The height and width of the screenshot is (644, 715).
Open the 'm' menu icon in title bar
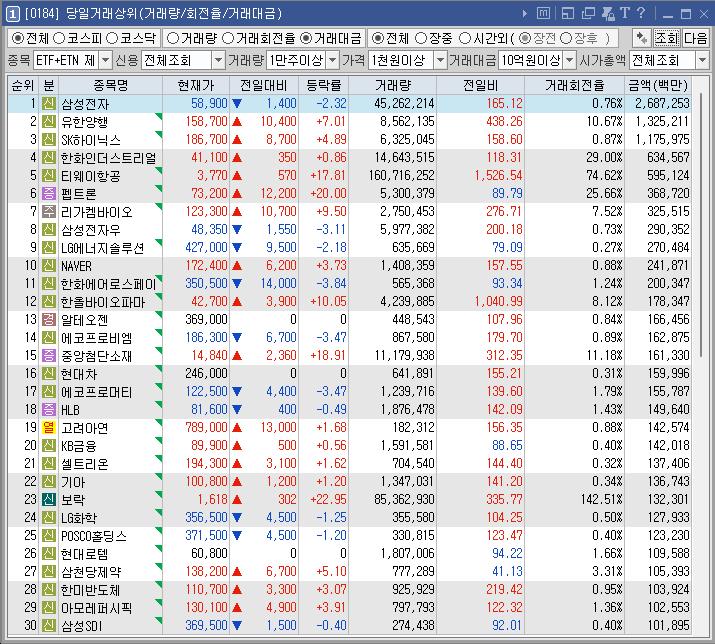pyautogui.click(x=543, y=14)
